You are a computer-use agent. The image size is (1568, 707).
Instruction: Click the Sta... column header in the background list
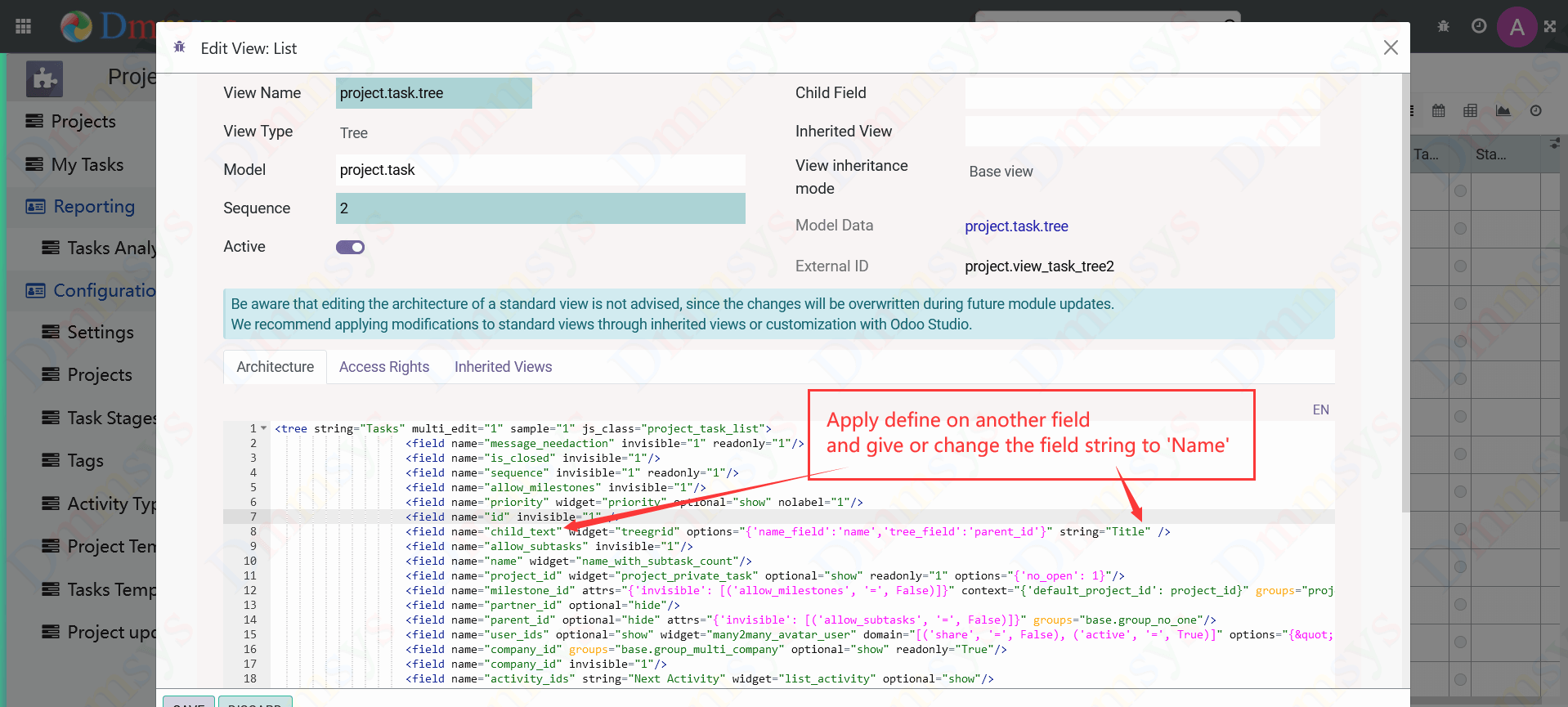point(1491,154)
